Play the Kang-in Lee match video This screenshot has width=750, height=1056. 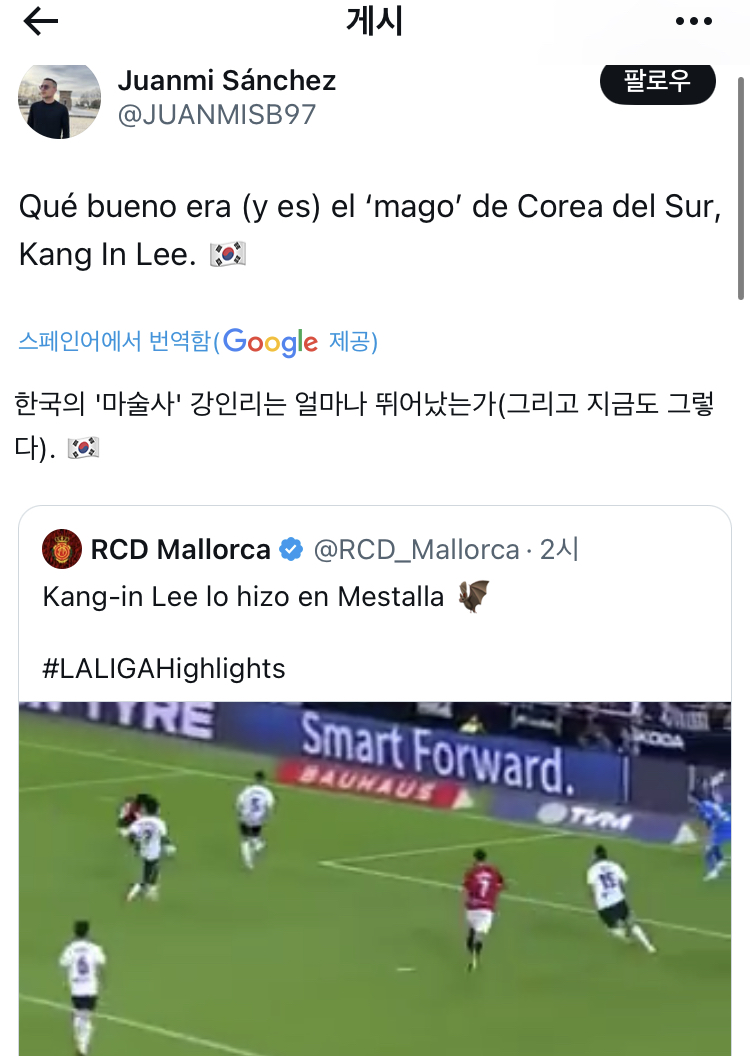click(x=375, y=878)
